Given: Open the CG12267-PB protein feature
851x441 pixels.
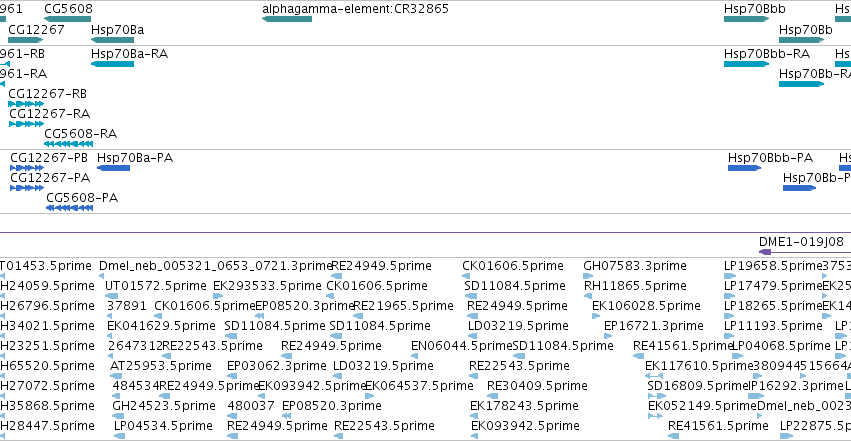Looking at the screenshot, I should [x=49, y=158].
